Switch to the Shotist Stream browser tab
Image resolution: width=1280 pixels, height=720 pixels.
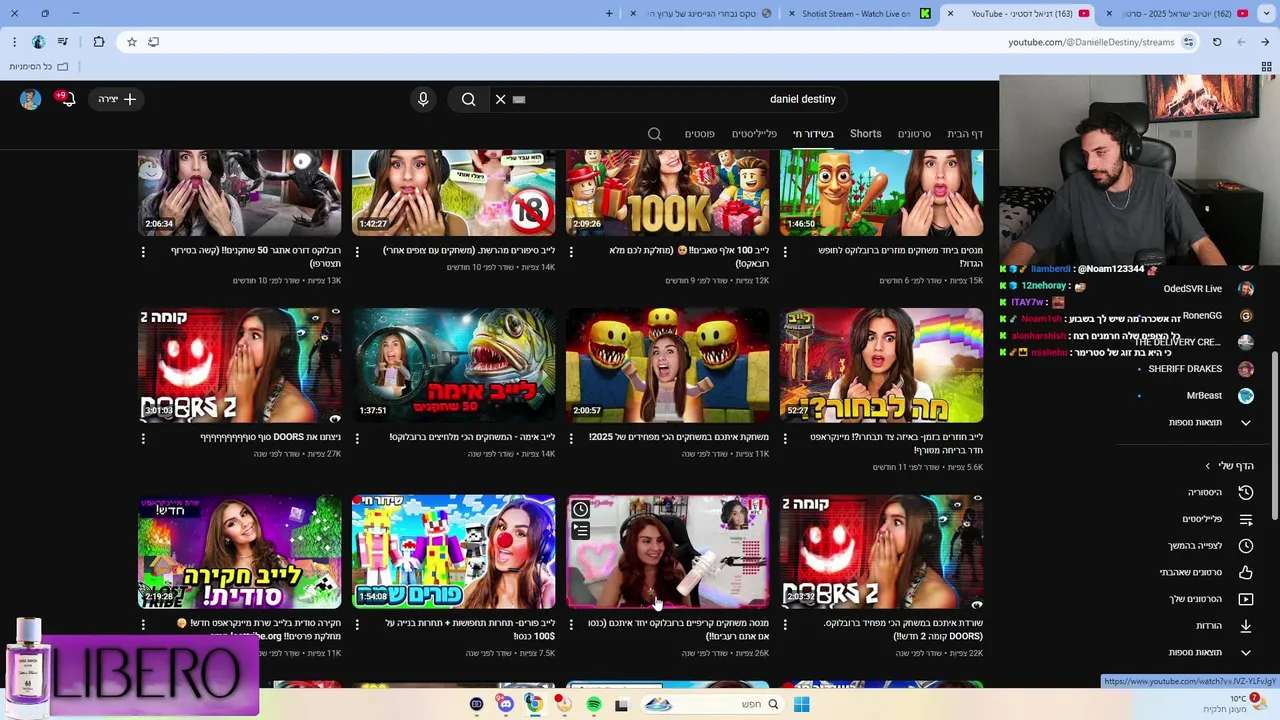(x=862, y=13)
